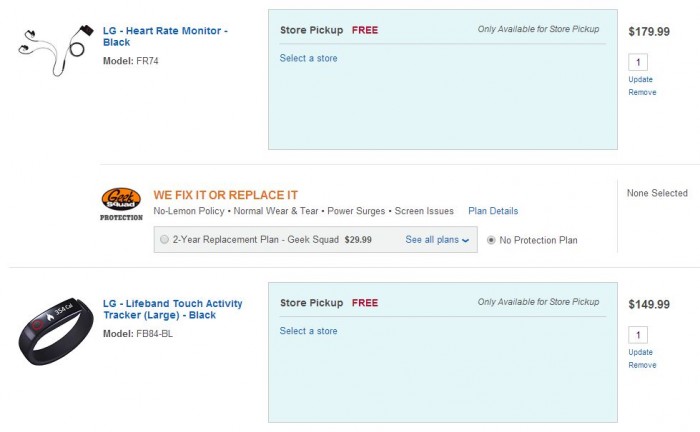Click Store Pickup FREE label for Lifeband
Image resolution: width=700 pixels, height=432 pixels.
coord(329,302)
